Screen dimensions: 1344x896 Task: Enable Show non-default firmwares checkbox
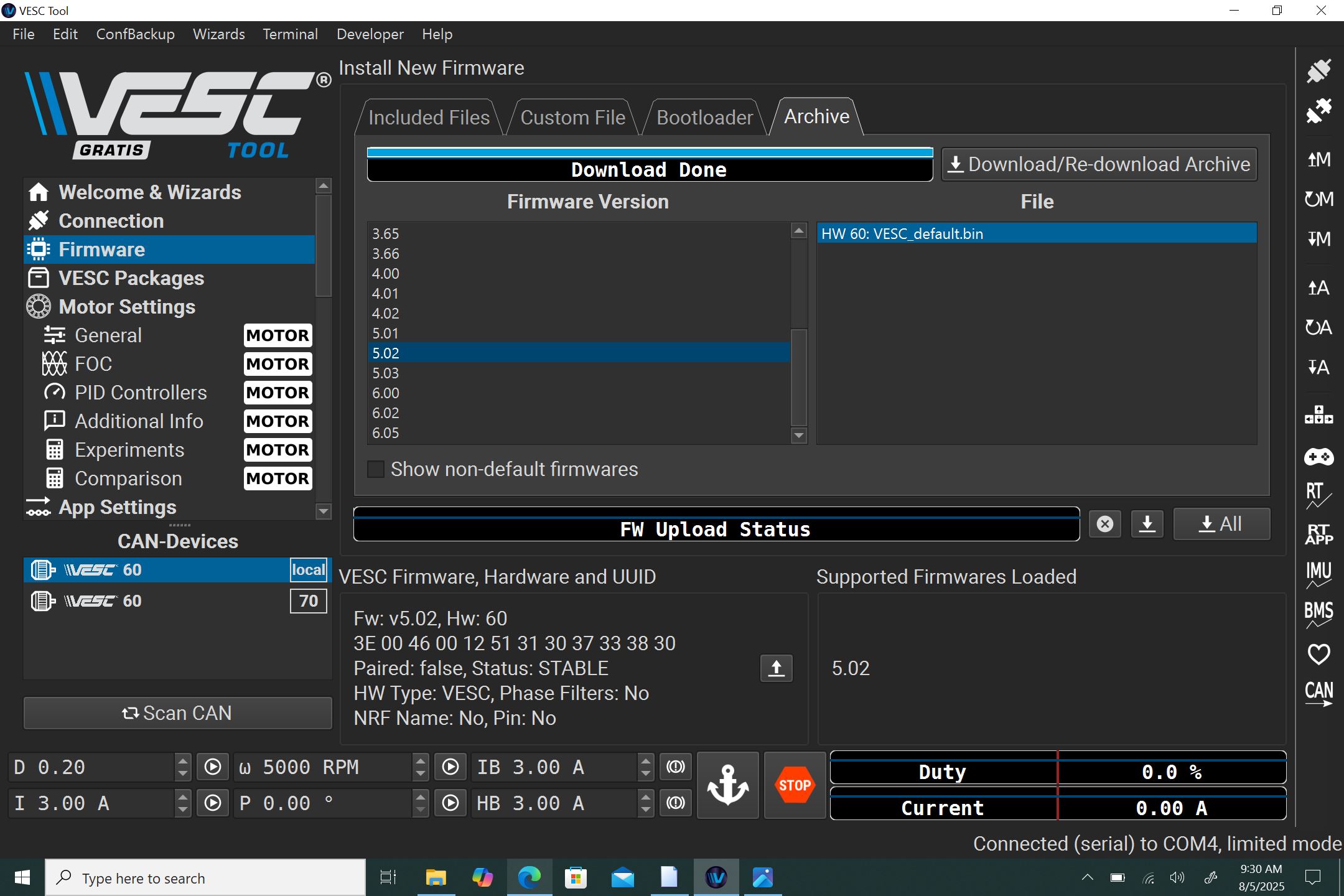point(376,469)
